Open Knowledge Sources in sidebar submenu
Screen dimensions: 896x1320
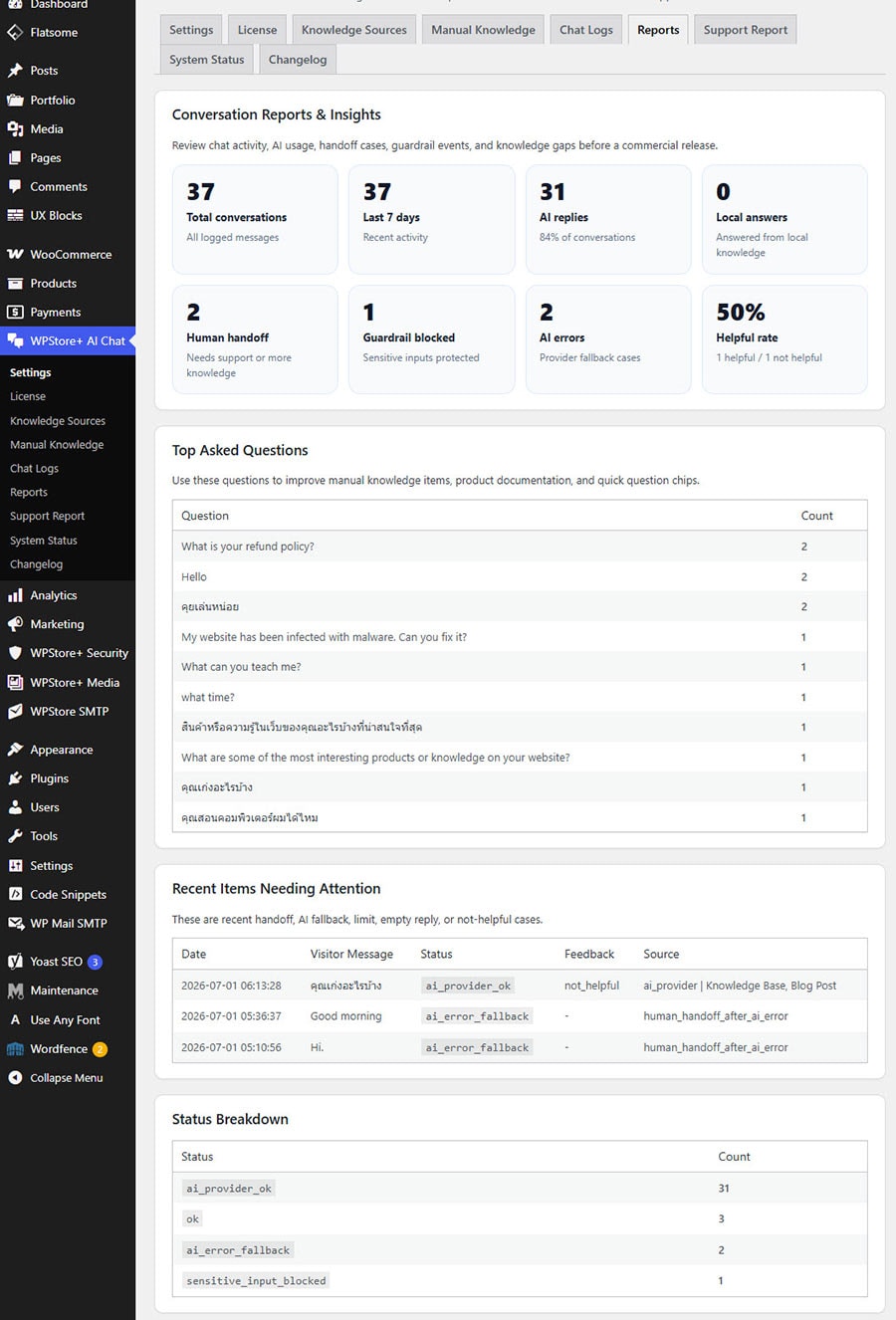(58, 422)
